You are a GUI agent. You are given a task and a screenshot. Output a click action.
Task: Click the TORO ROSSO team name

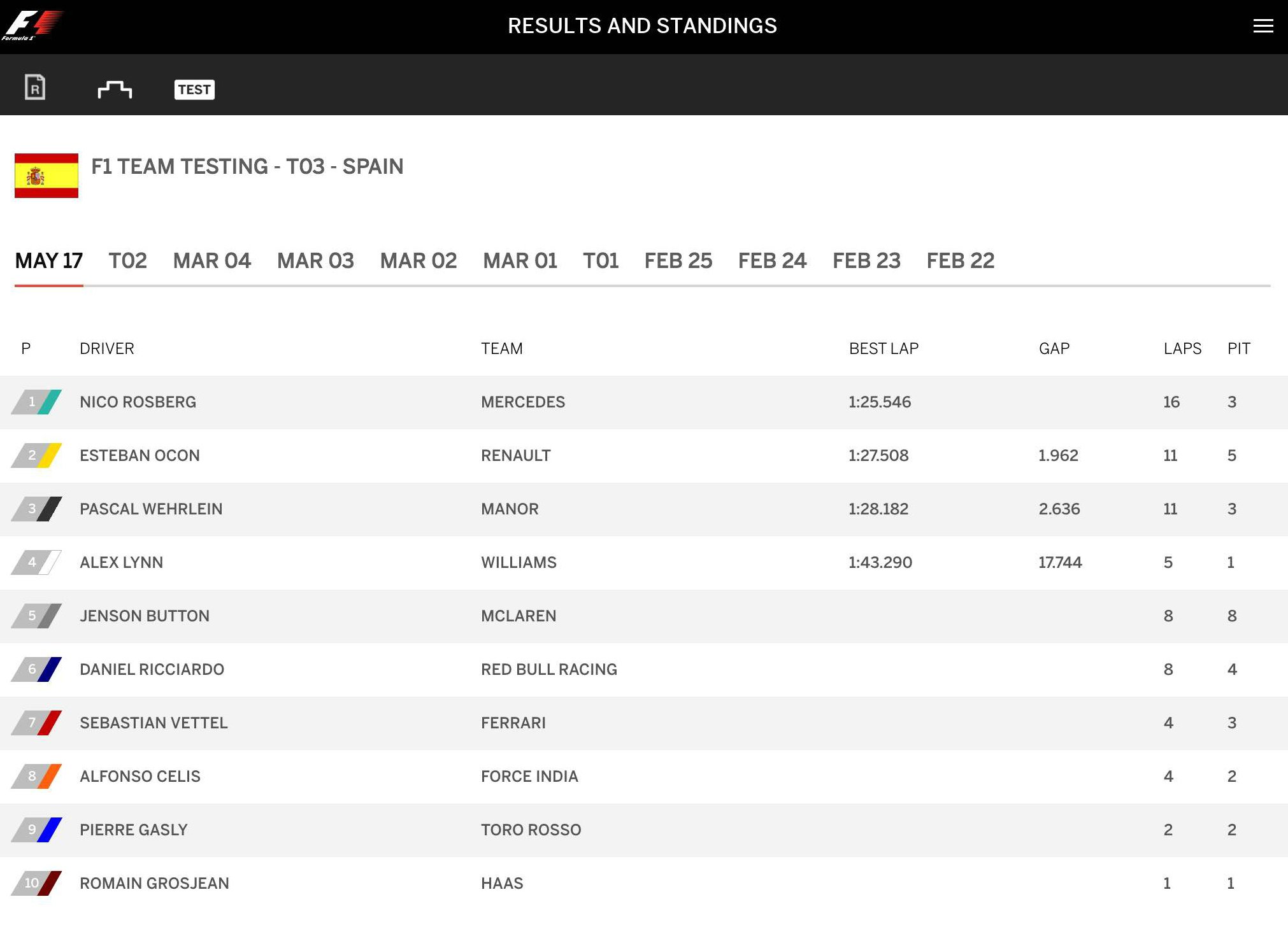[x=531, y=830]
